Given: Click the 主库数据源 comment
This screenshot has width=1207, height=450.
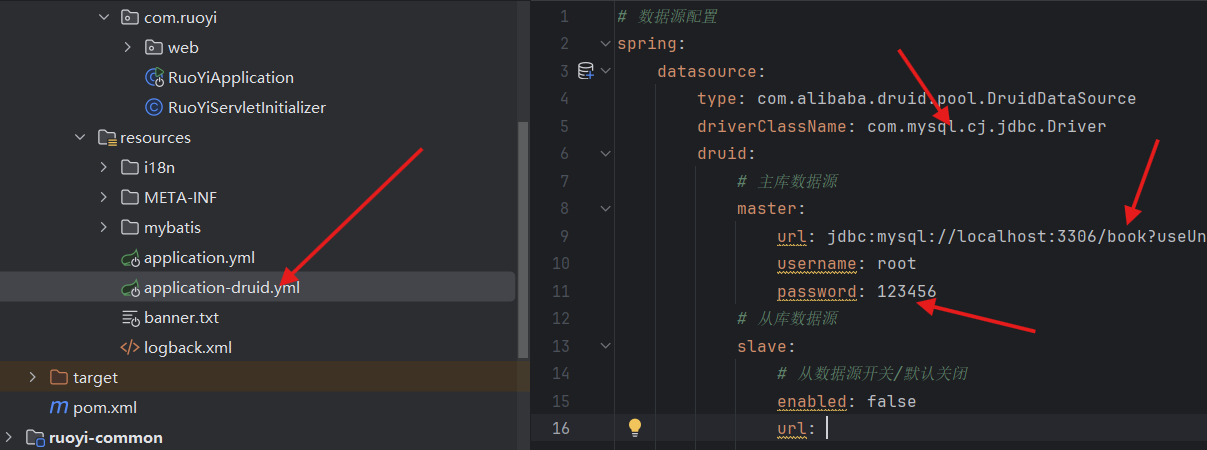Looking at the screenshot, I should point(787,181).
